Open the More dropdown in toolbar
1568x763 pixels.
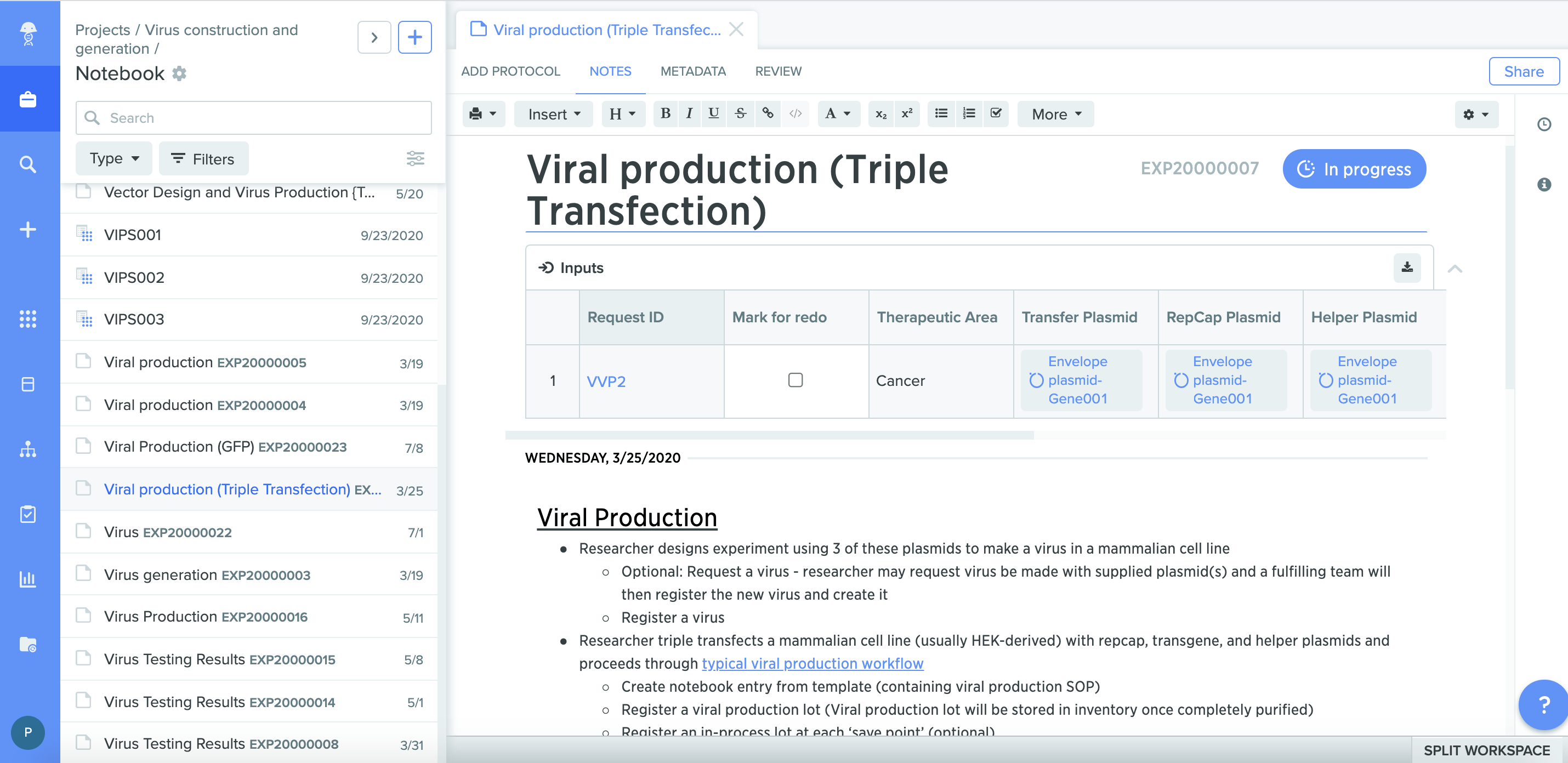1055,114
